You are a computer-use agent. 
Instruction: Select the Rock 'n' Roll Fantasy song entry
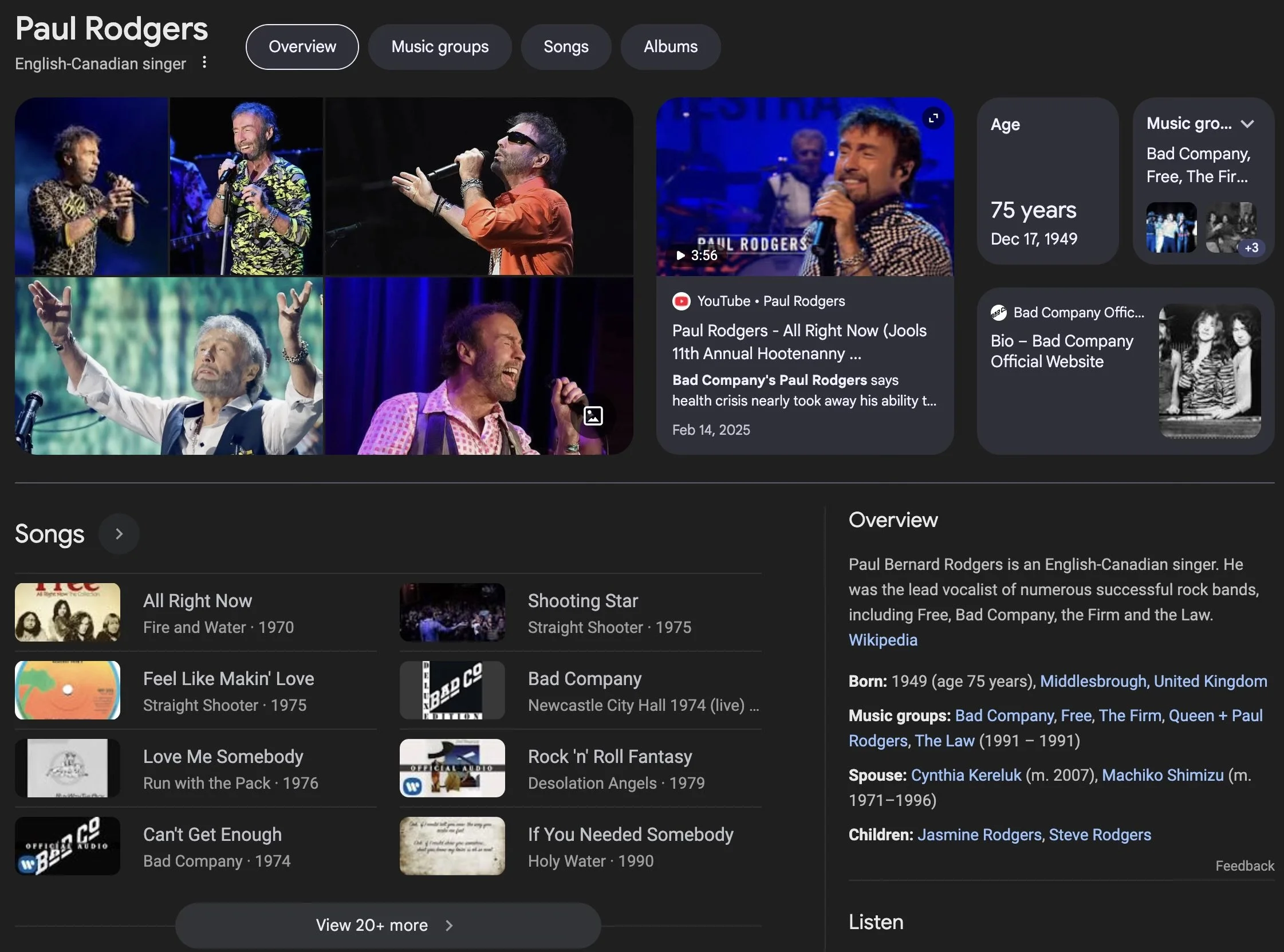click(x=609, y=757)
